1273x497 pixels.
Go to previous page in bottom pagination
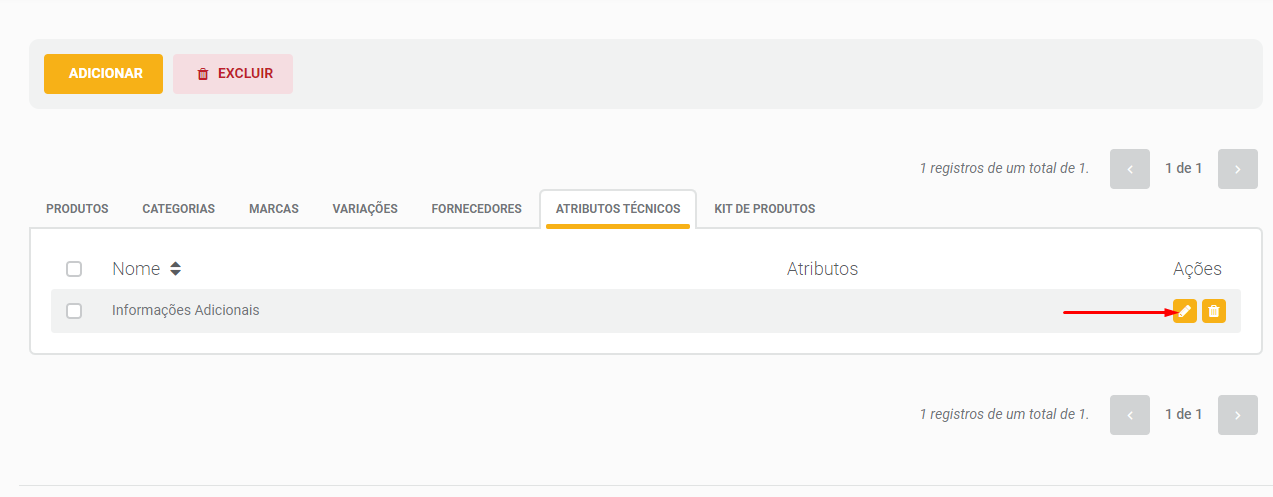(1130, 415)
